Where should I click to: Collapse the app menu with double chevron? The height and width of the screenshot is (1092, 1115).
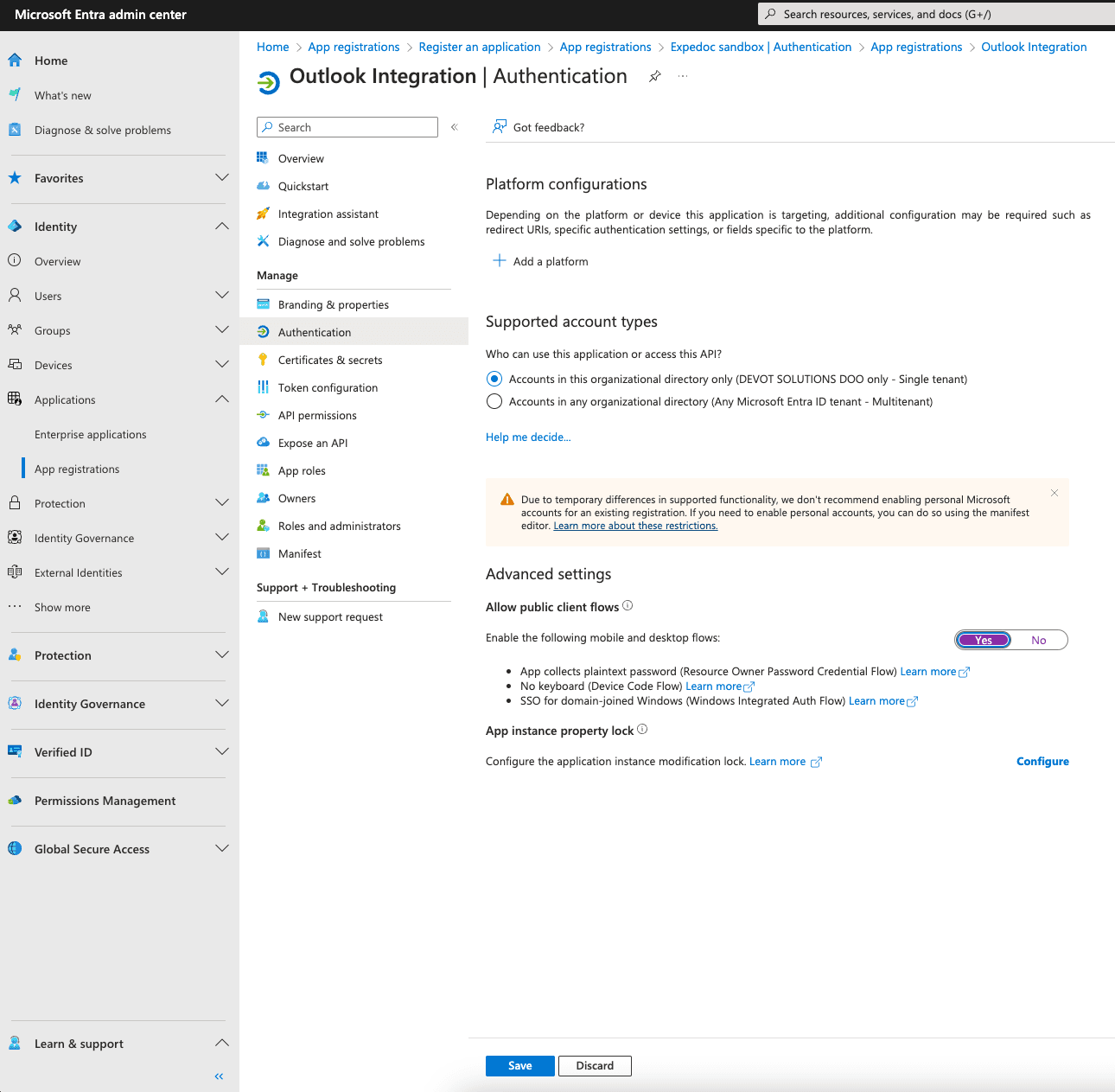(x=454, y=127)
